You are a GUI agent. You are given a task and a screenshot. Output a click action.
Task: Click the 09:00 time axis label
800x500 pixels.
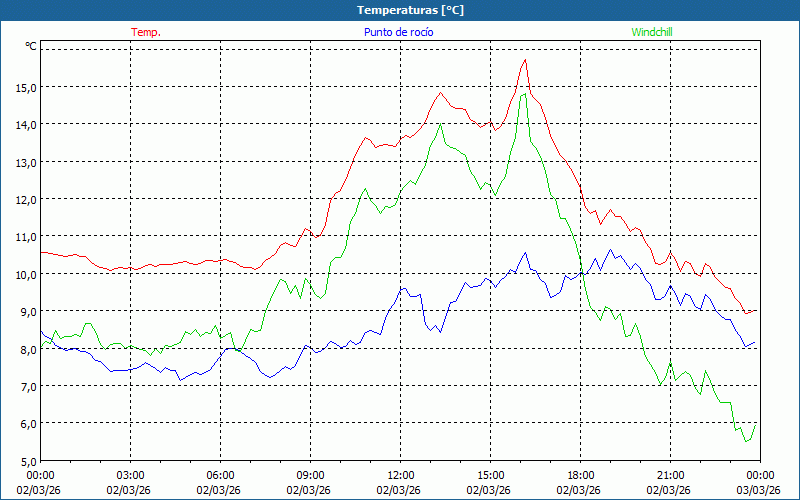click(310, 475)
